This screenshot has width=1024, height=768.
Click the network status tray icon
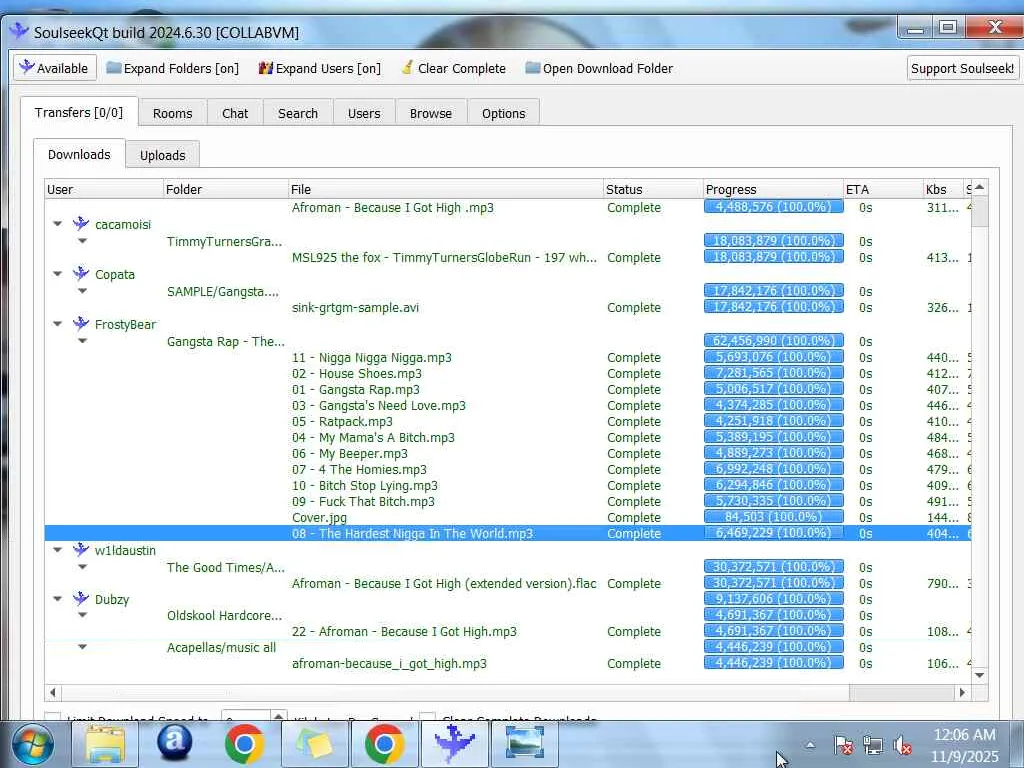pos(872,744)
